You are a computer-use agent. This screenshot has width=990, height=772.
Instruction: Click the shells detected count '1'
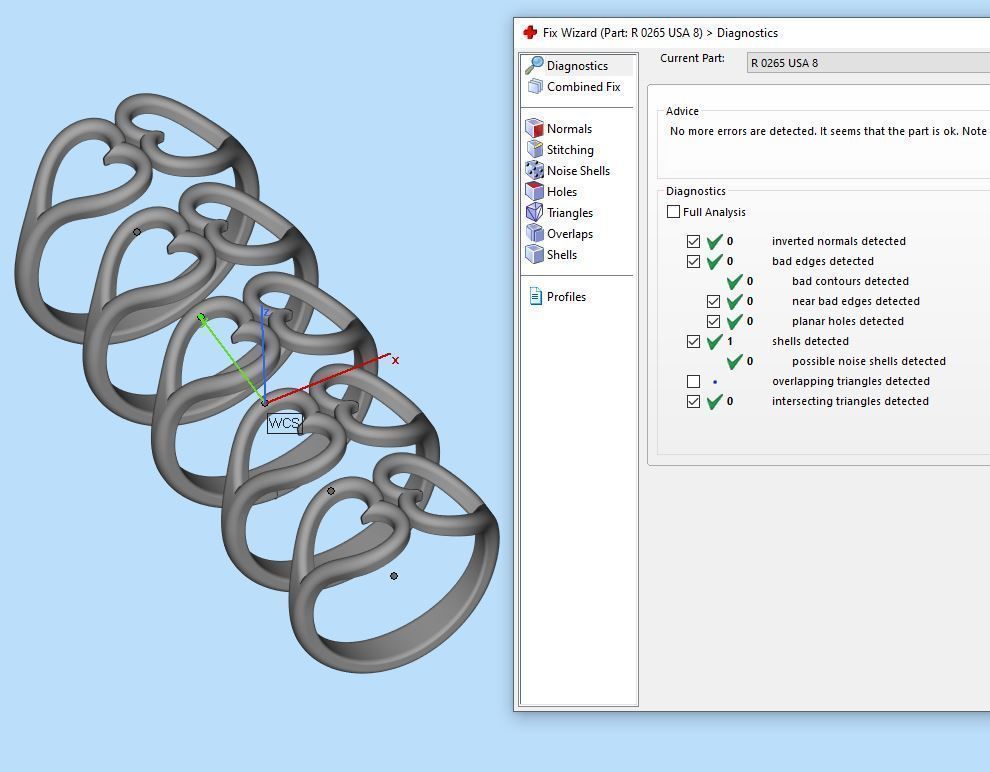point(730,341)
